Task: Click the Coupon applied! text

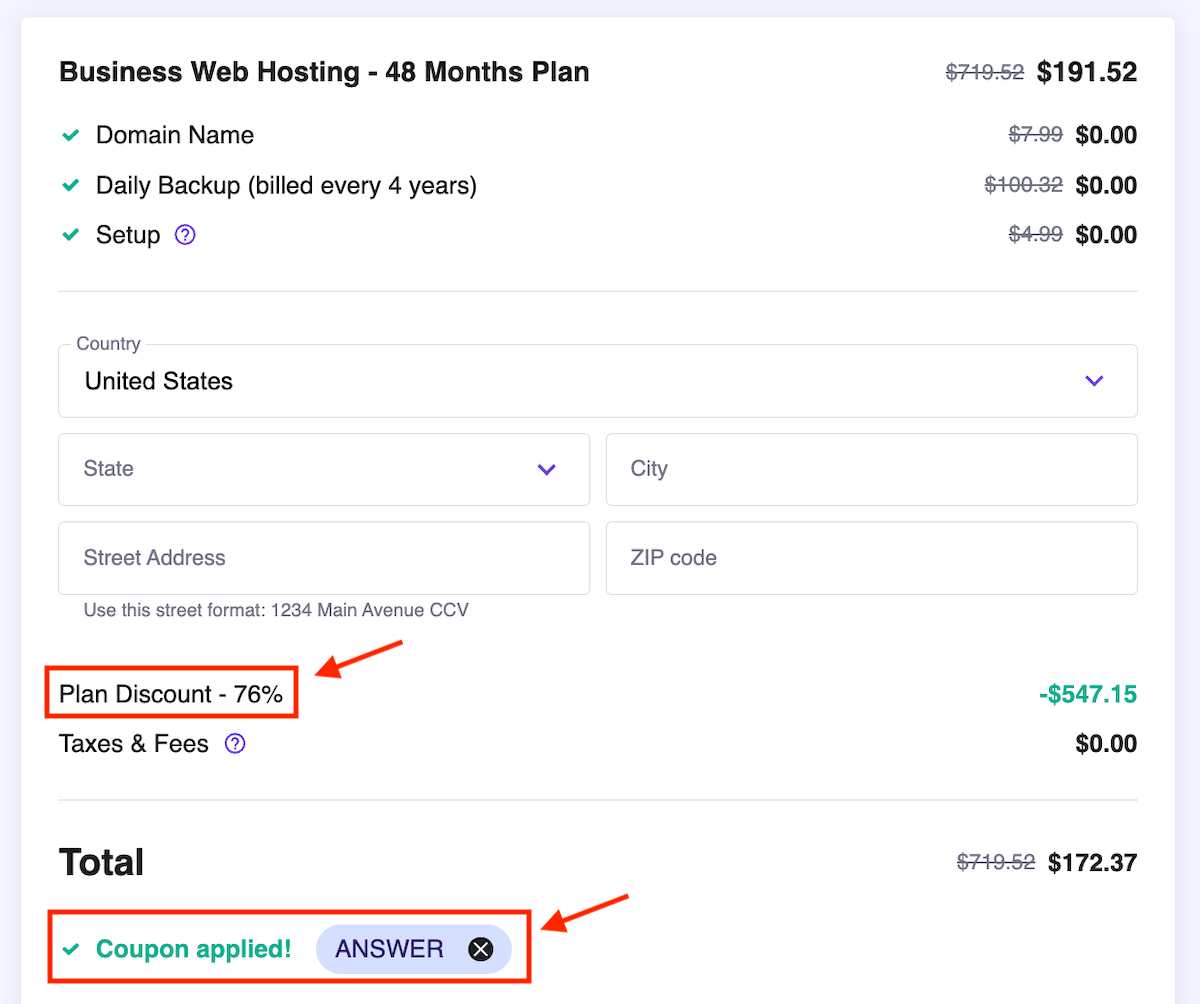Action: 193,949
